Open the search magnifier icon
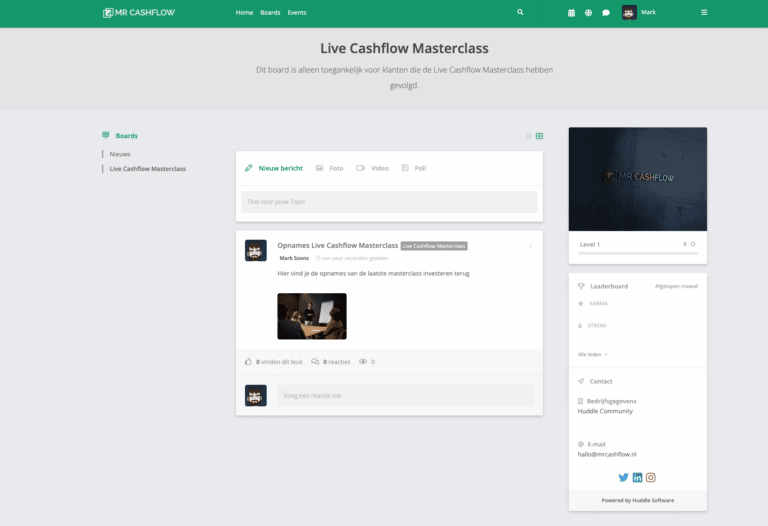The width and height of the screenshot is (768, 526). [x=520, y=12]
